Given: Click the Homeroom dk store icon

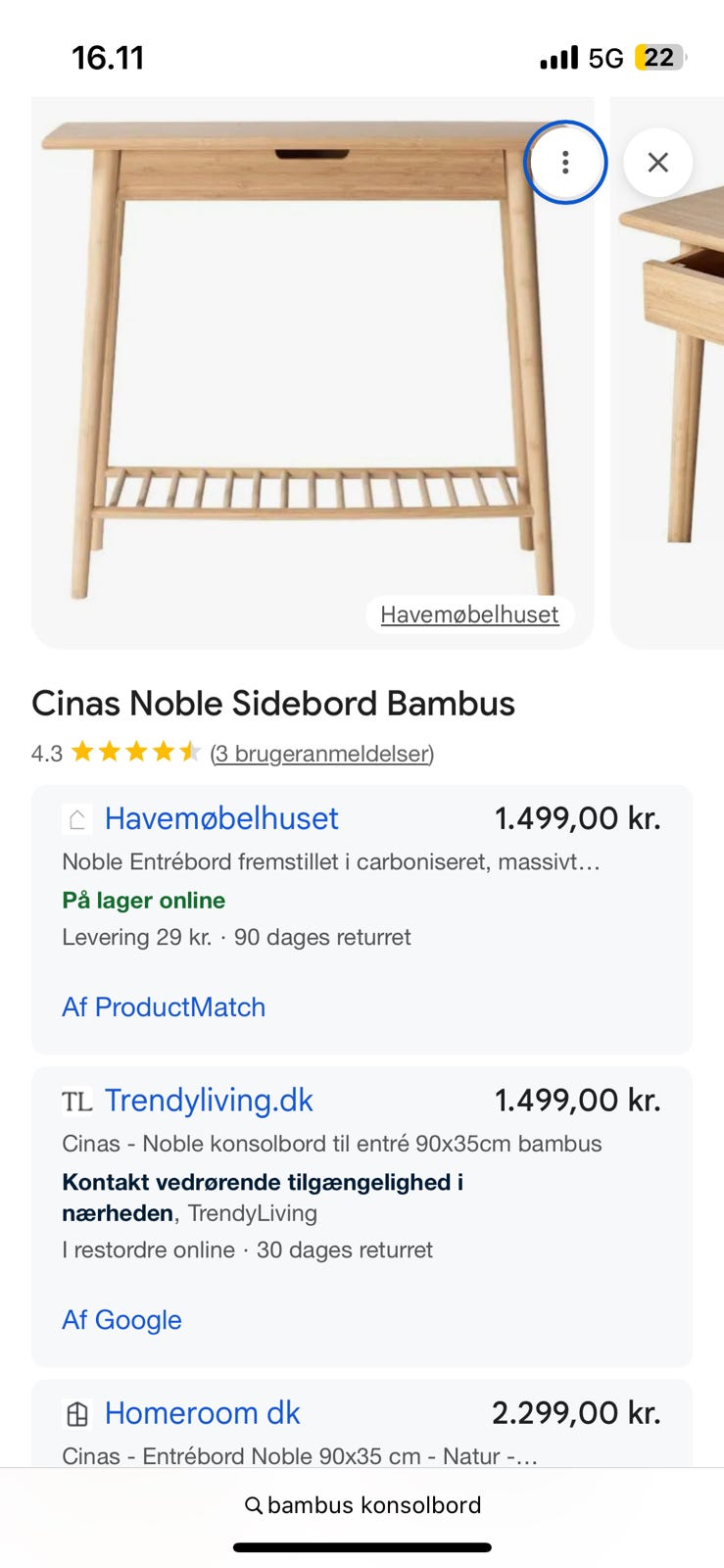Looking at the screenshot, I should tap(76, 1413).
